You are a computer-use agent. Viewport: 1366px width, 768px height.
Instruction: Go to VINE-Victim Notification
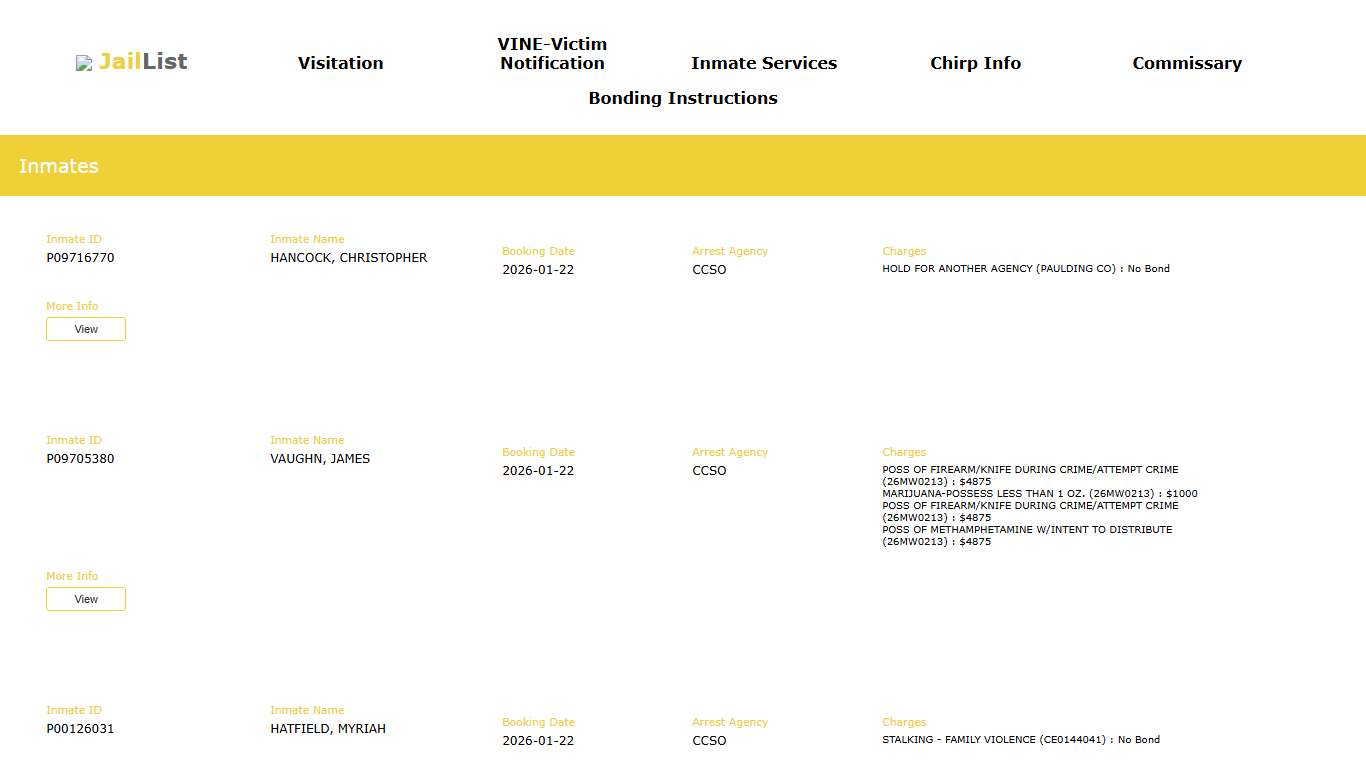(x=552, y=54)
